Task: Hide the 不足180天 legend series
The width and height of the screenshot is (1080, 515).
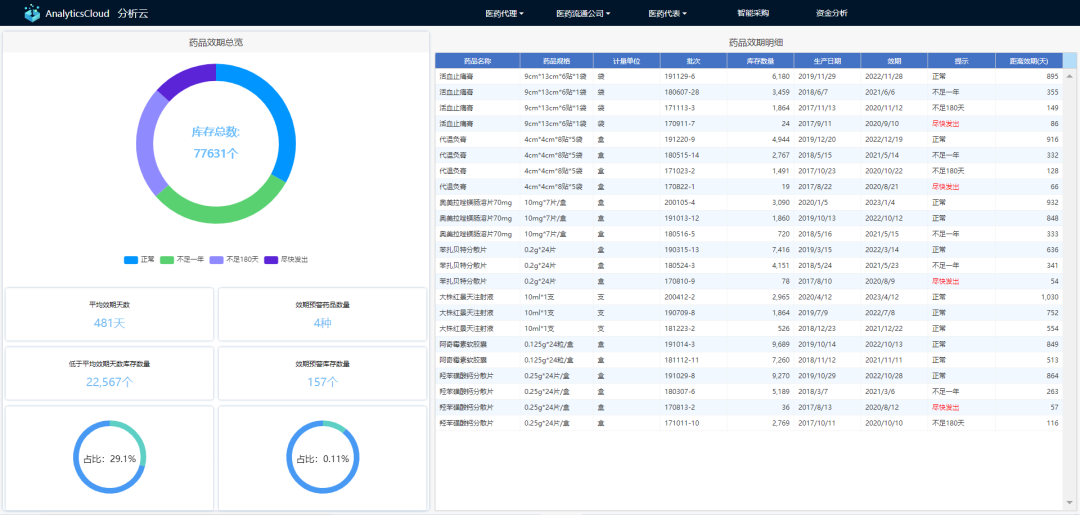Action: click(x=233, y=260)
